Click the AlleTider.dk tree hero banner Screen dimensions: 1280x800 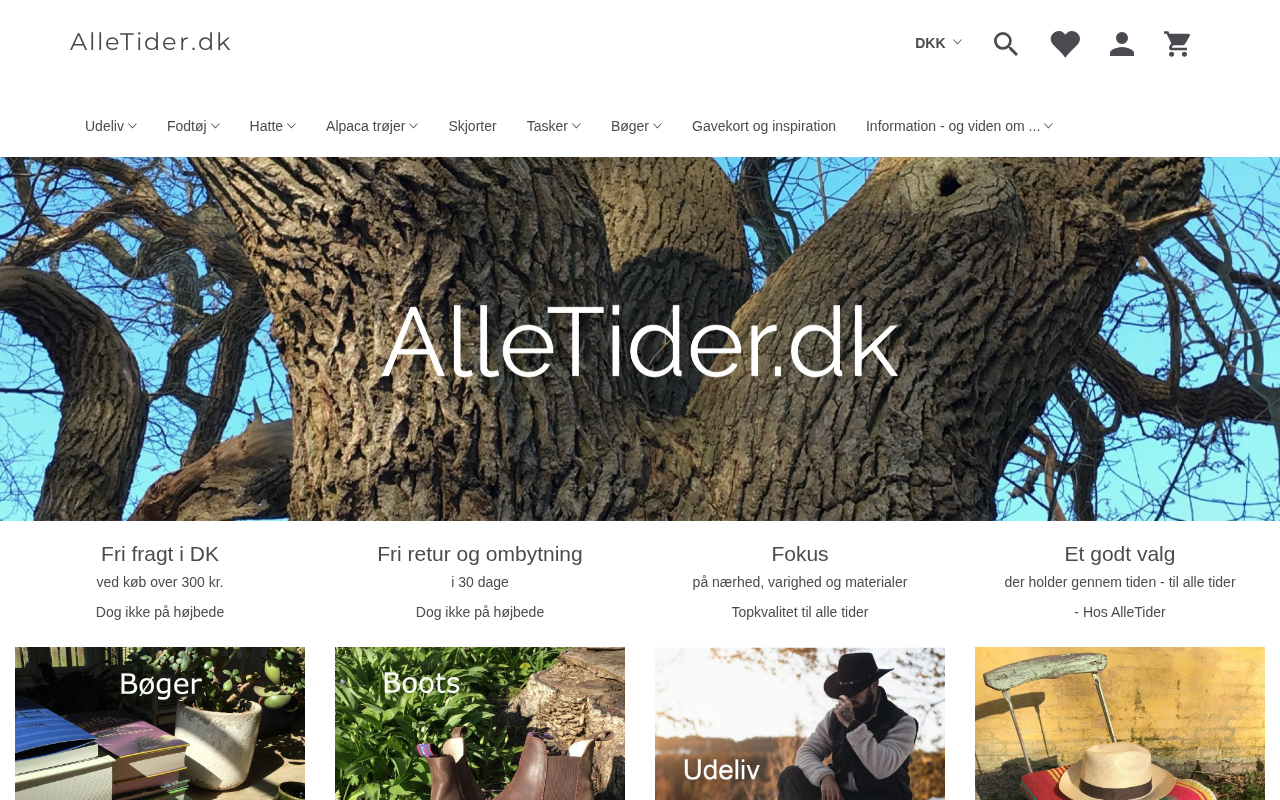click(640, 339)
